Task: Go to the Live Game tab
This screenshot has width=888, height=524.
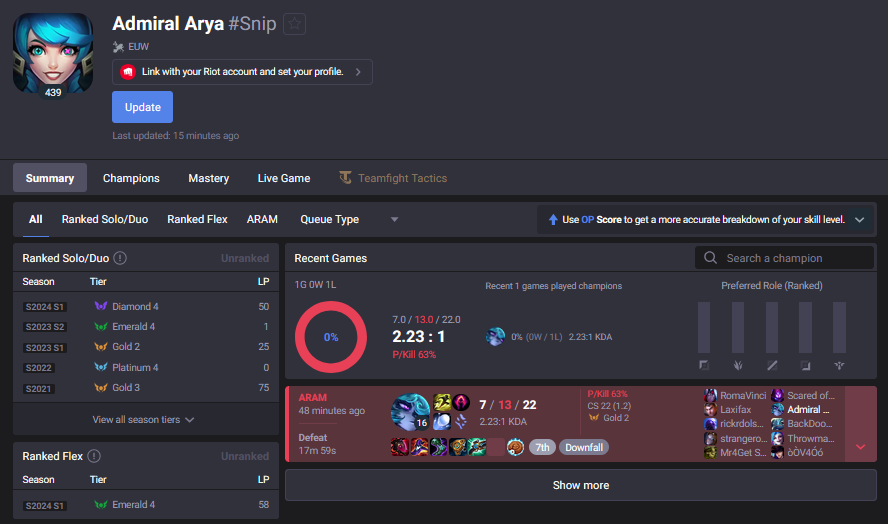Action: (x=284, y=178)
